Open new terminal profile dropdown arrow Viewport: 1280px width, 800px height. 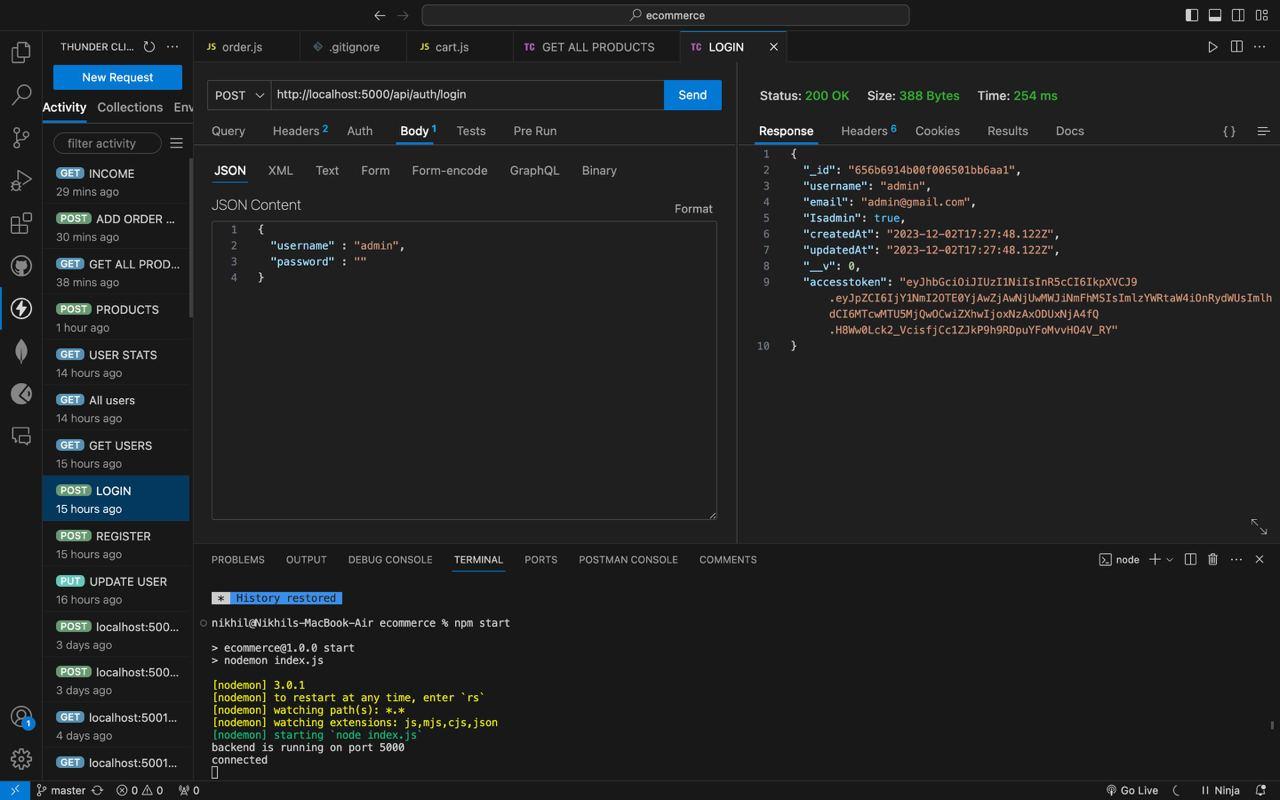pos(1169,559)
